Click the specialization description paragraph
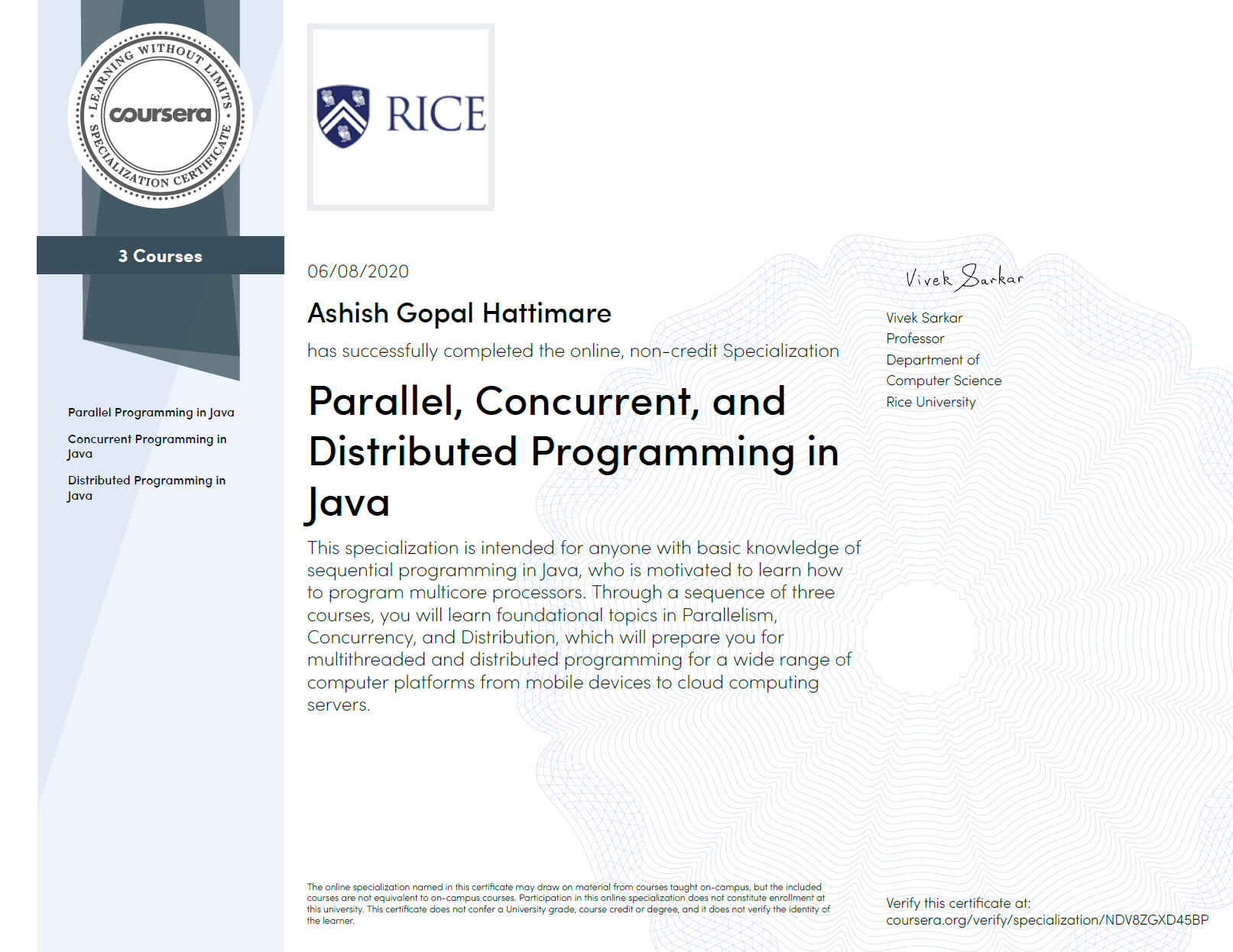 [582, 626]
